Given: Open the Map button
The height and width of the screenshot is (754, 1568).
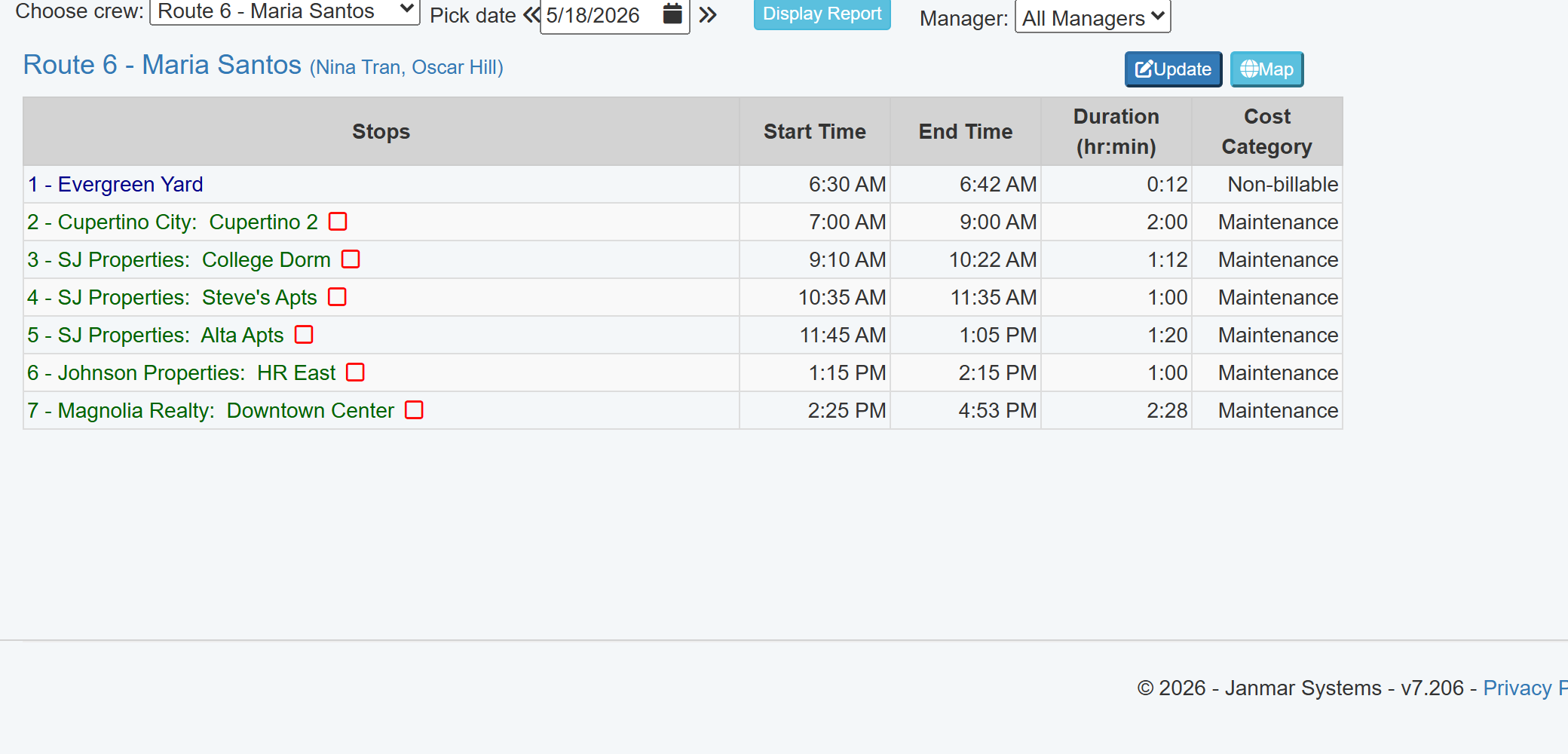Looking at the screenshot, I should (x=1267, y=69).
